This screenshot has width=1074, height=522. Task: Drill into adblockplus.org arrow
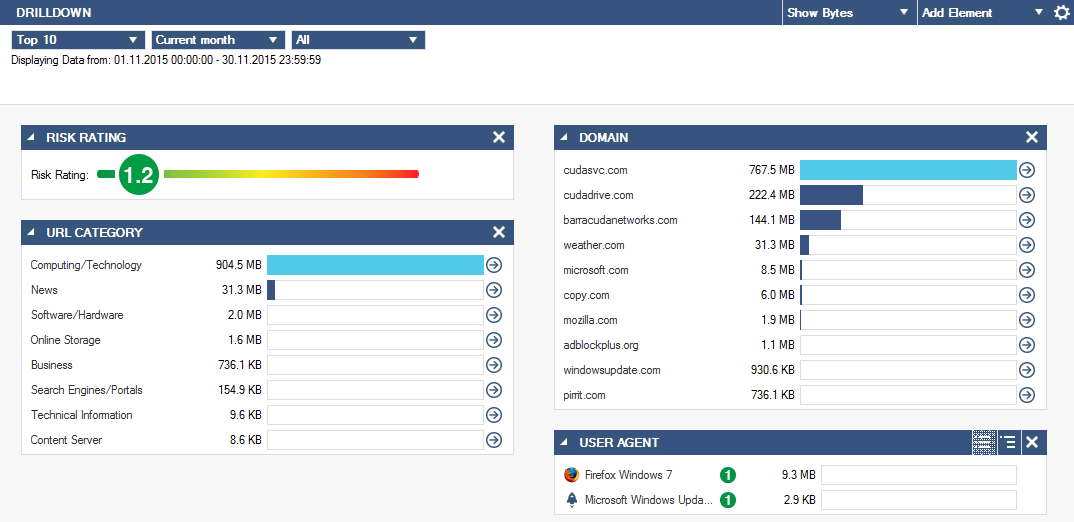point(1026,345)
